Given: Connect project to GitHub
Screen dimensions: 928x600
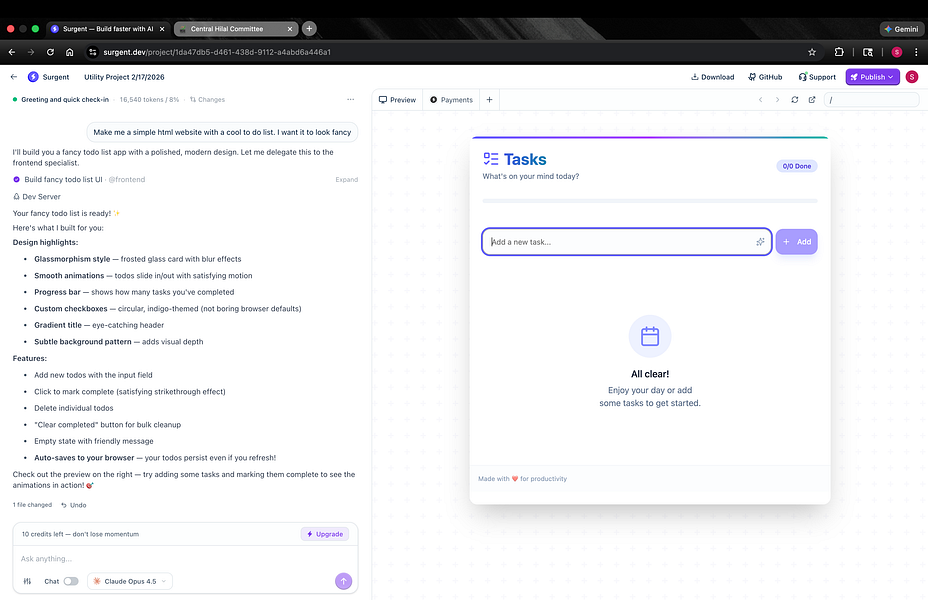Looking at the screenshot, I should pyautogui.click(x=765, y=77).
